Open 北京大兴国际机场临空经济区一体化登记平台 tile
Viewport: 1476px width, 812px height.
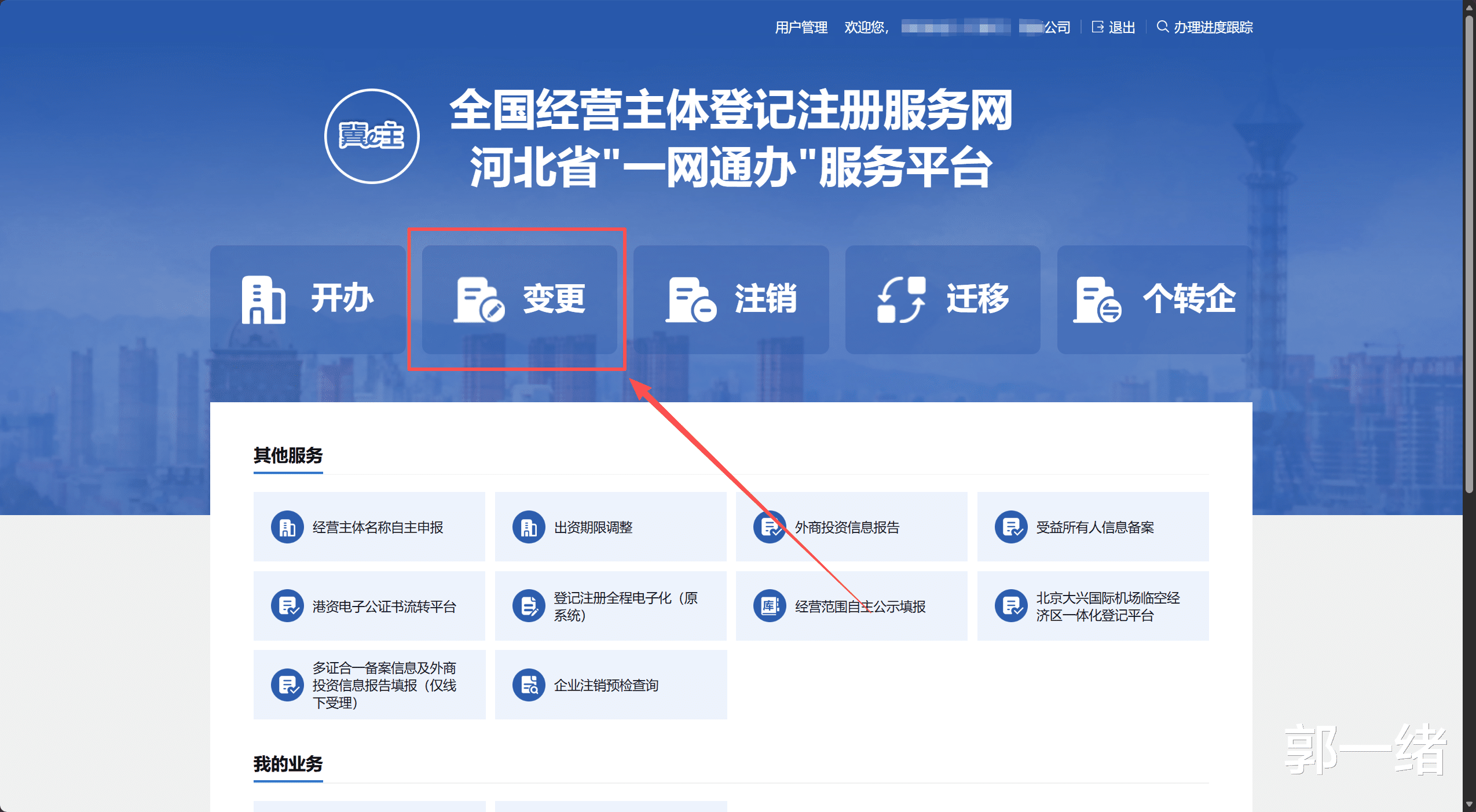click(1107, 606)
